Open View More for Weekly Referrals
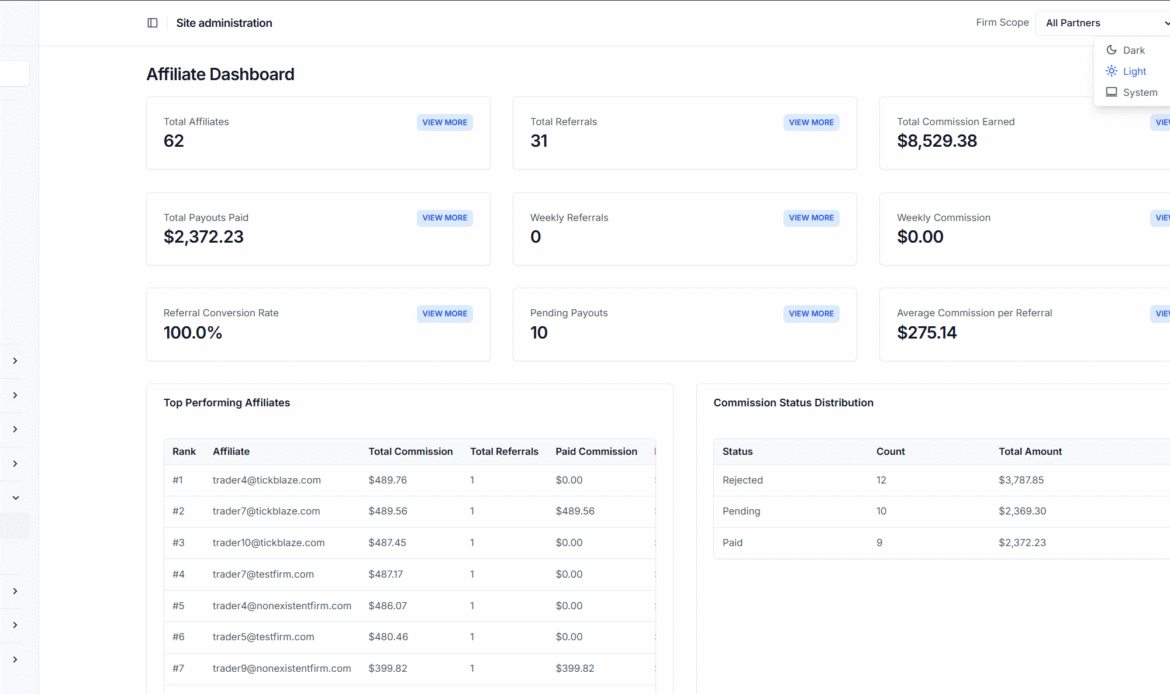This screenshot has width=1170, height=694. click(x=811, y=218)
